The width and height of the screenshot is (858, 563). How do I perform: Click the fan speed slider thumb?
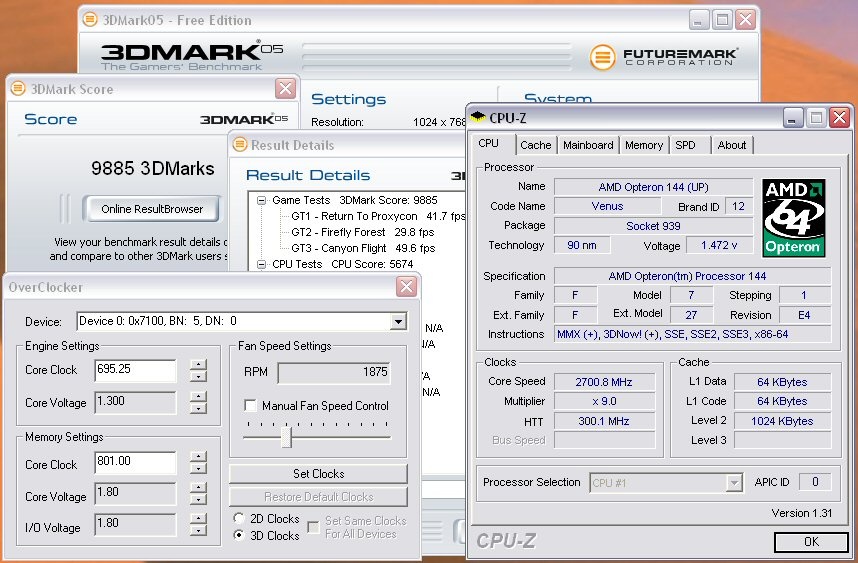point(286,437)
